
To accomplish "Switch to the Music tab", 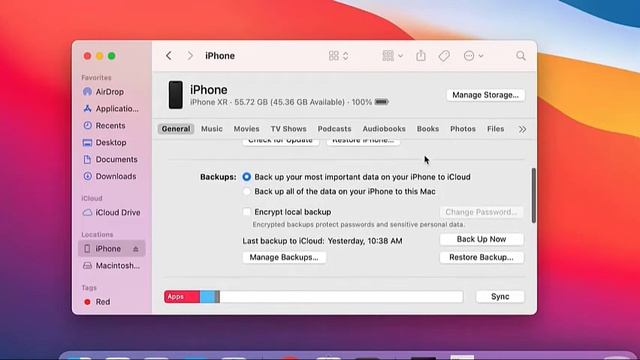I will click(211, 129).
